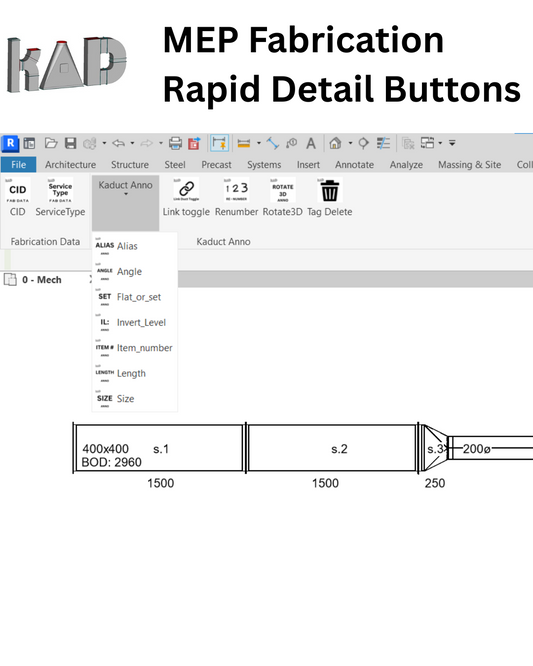The image size is (533, 666).
Task: Switch to the Analyze ribbon tab
Action: [x=406, y=165]
